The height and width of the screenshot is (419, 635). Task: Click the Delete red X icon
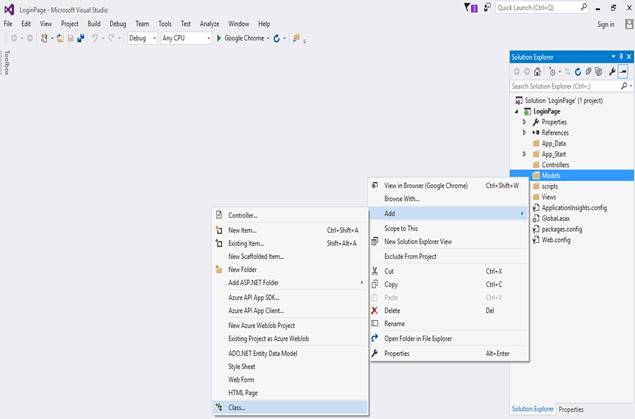click(x=375, y=311)
